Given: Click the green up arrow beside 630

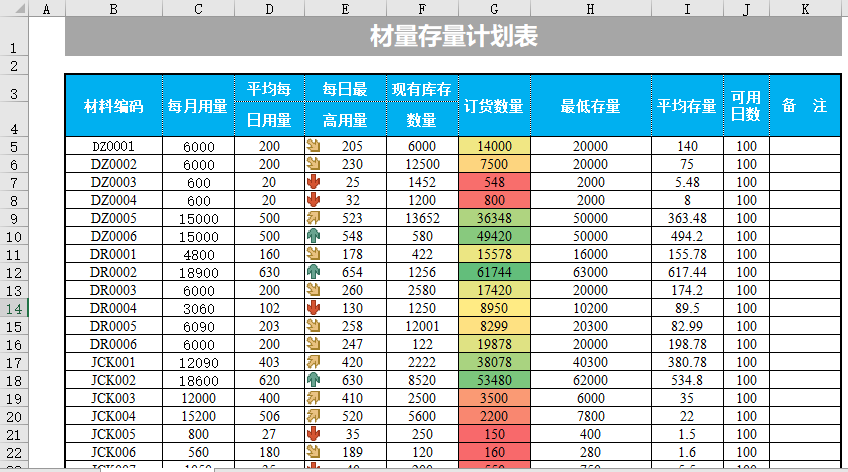Looking at the screenshot, I should (314, 380).
